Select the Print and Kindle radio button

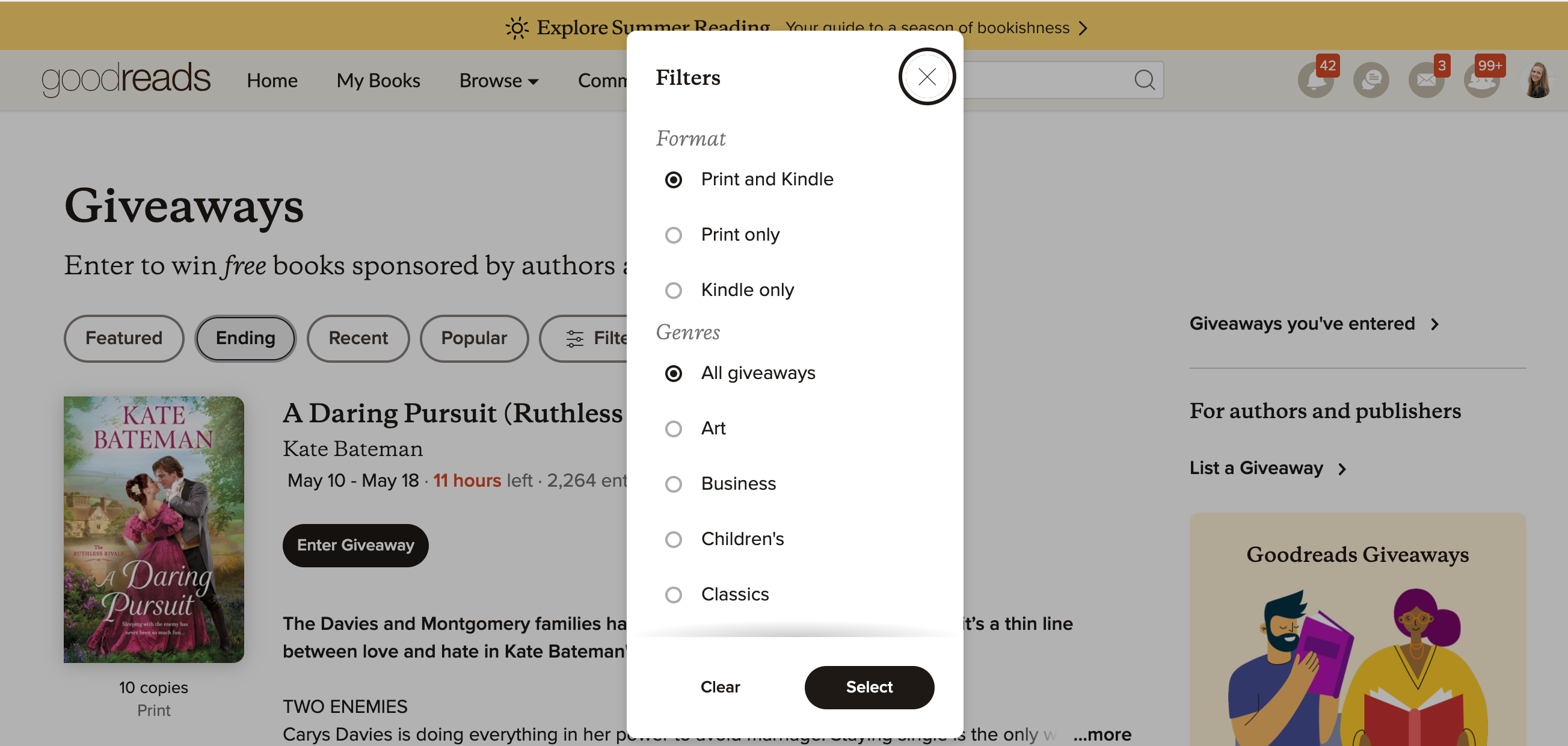tap(673, 179)
